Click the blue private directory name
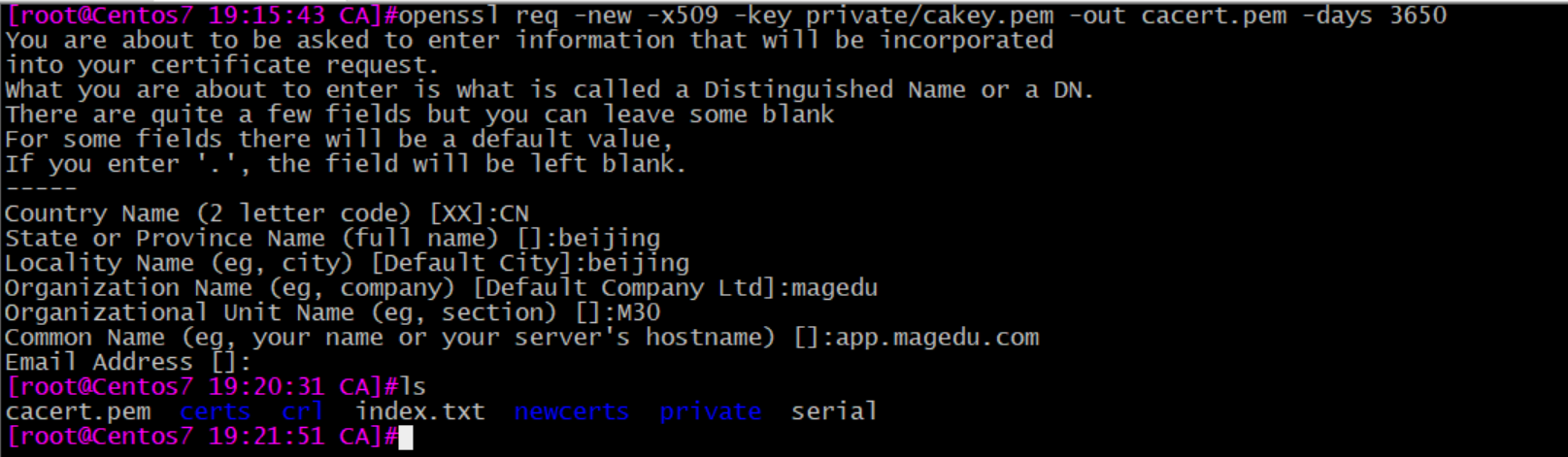Viewport: 1568px width, 457px height. tap(711, 412)
